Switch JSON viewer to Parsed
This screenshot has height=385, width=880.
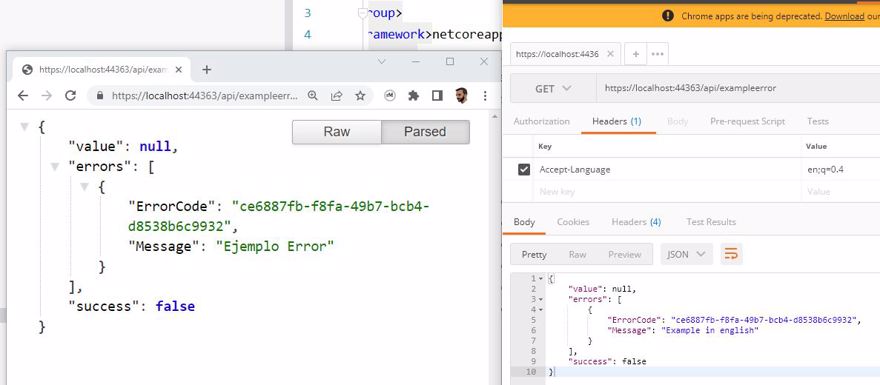(425, 132)
